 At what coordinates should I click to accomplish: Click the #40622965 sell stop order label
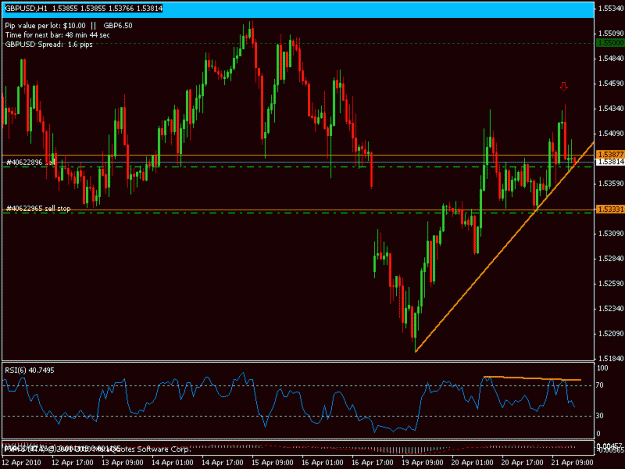(38, 208)
